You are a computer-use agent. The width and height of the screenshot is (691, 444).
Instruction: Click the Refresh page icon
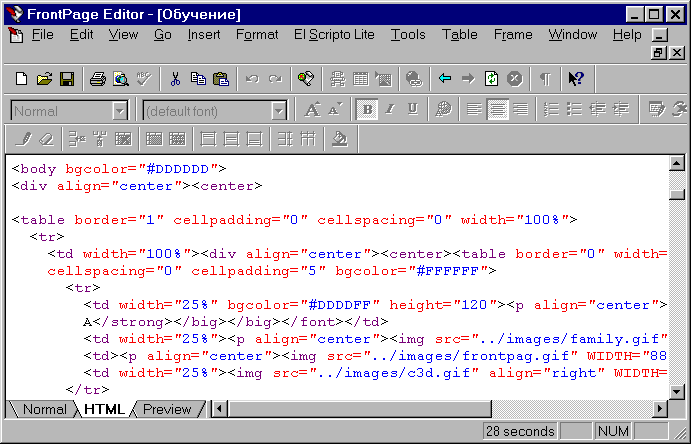coord(491,78)
